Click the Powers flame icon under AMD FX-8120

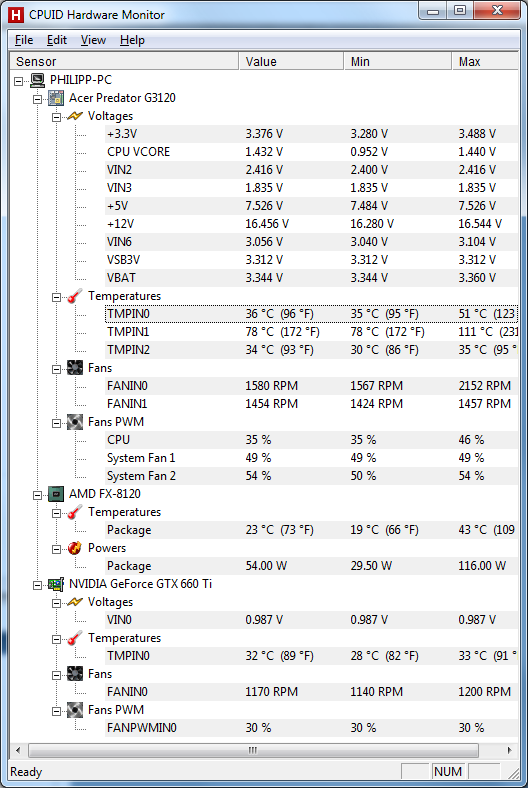coord(75,548)
